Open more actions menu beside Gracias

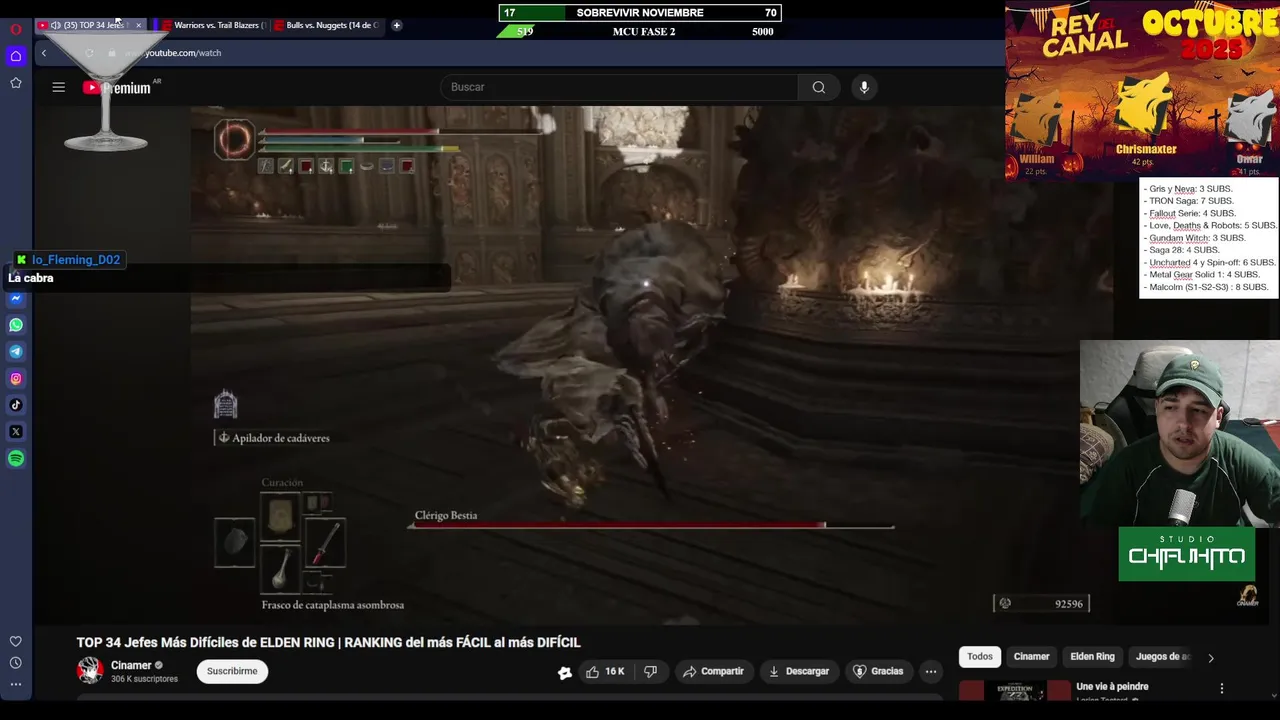pyautogui.click(x=931, y=672)
